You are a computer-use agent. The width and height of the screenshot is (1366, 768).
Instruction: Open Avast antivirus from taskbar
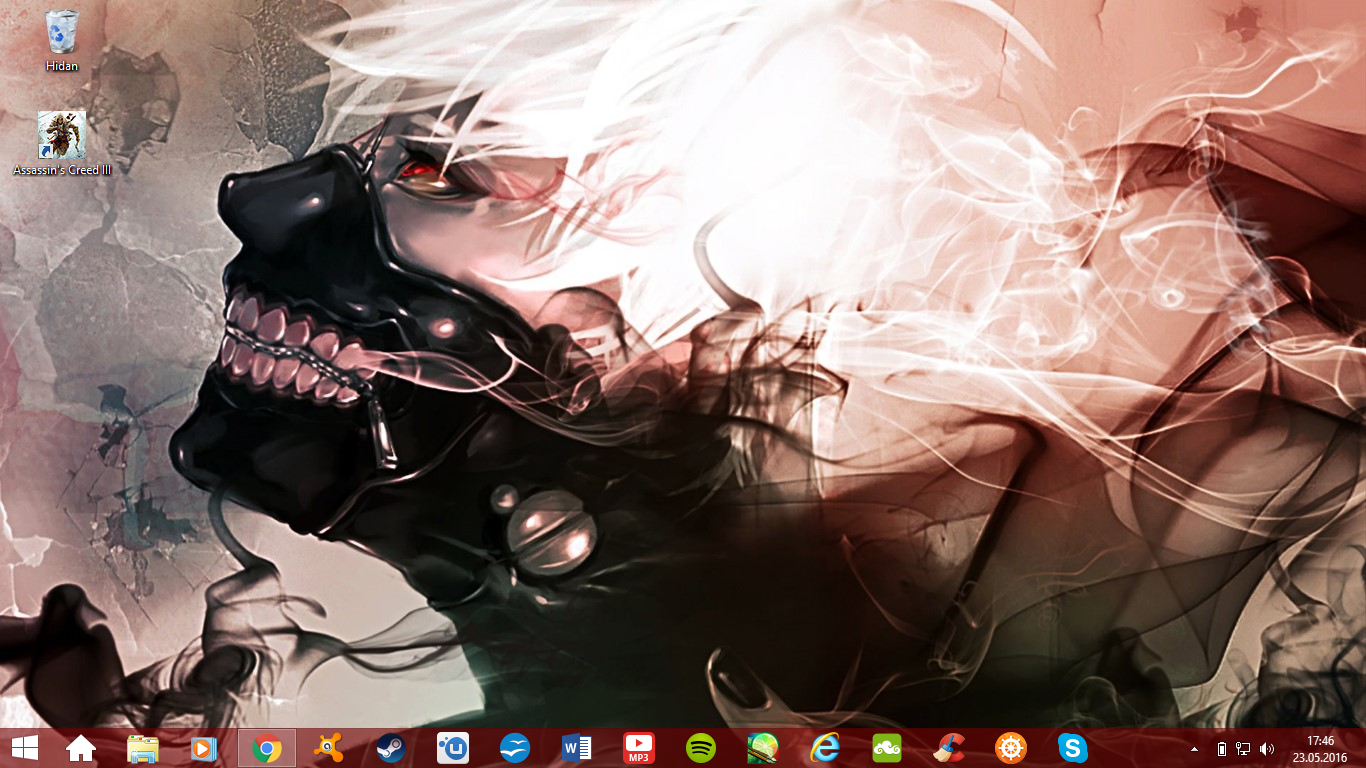pos(328,748)
